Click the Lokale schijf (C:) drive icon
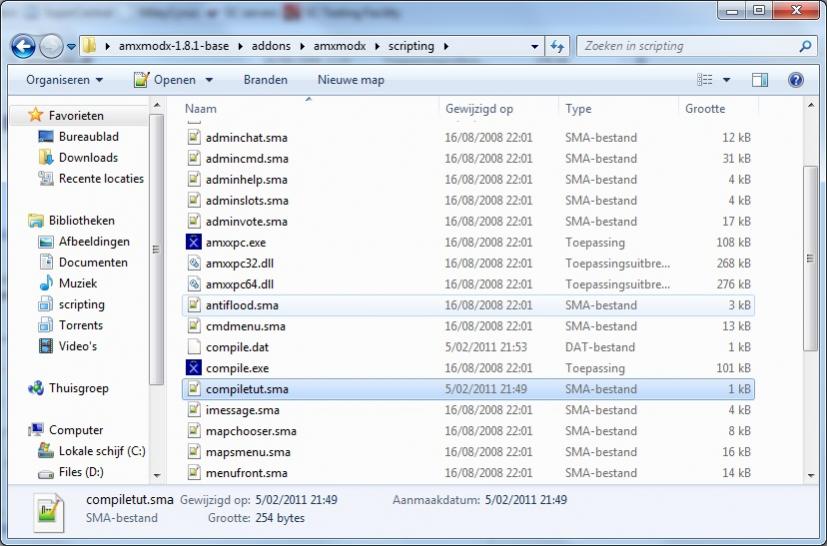827x546 pixels. tap(46, 451)
